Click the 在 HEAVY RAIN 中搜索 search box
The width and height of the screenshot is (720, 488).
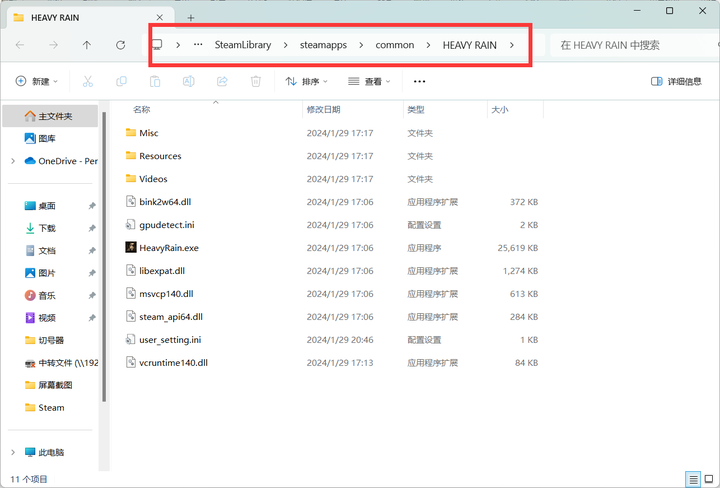pyautogui.click(x=634, y=45)
